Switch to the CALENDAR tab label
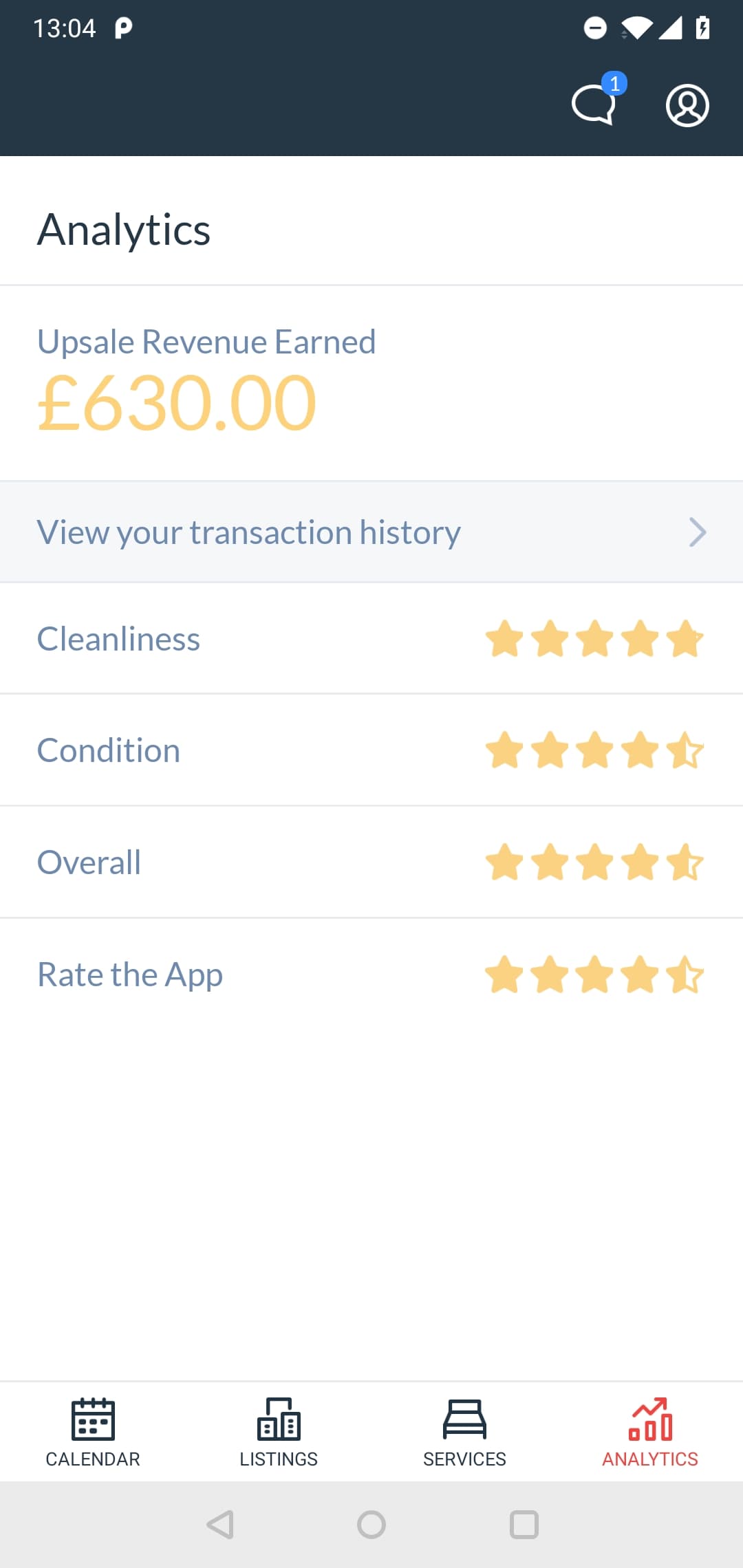The image size is (743, 1568). (93, 1459)
